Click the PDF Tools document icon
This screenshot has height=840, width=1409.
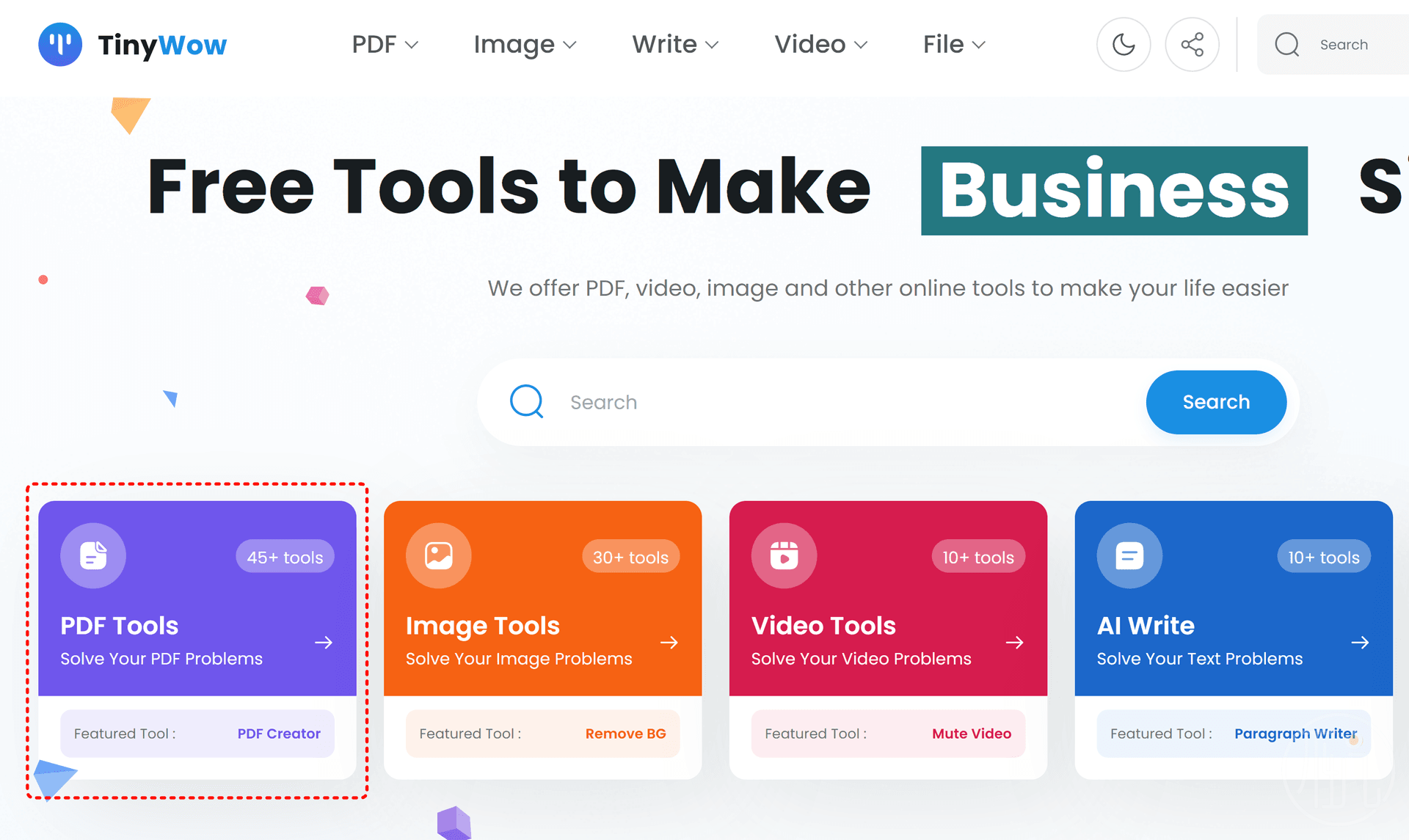pyautogui.click(x=93, y=555)
